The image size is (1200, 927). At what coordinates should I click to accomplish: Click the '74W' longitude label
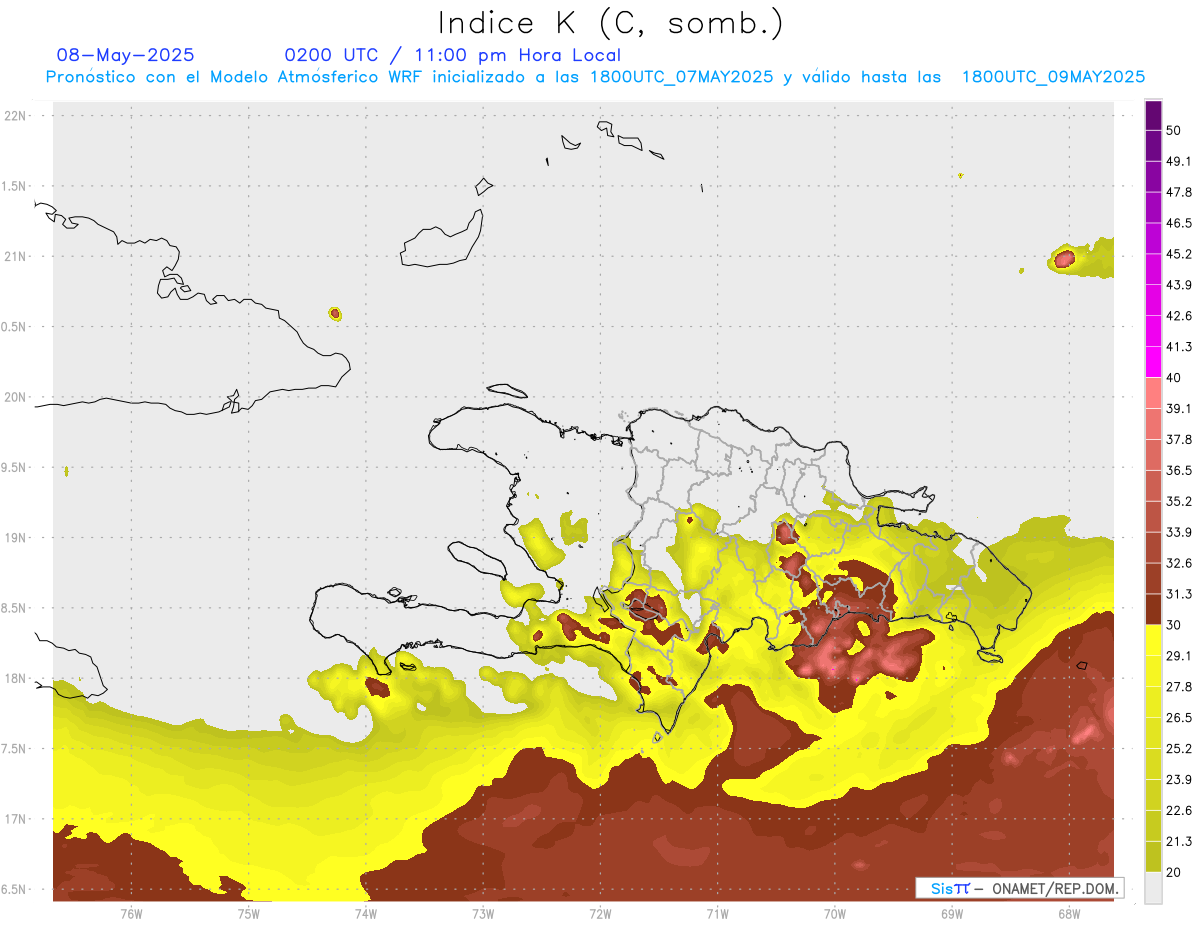point(365,913)
